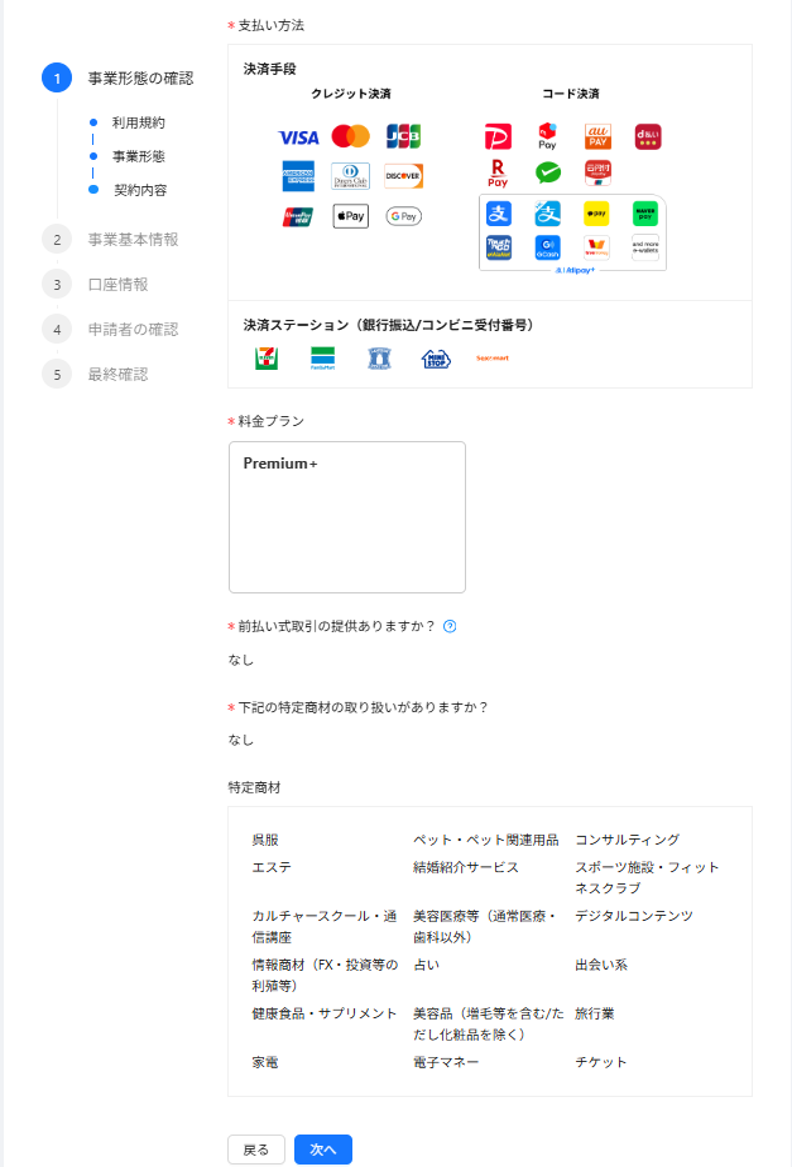Click the green Naver Pay icon
The height and width of the screenshot is (1168, 792).
[645, 214]
